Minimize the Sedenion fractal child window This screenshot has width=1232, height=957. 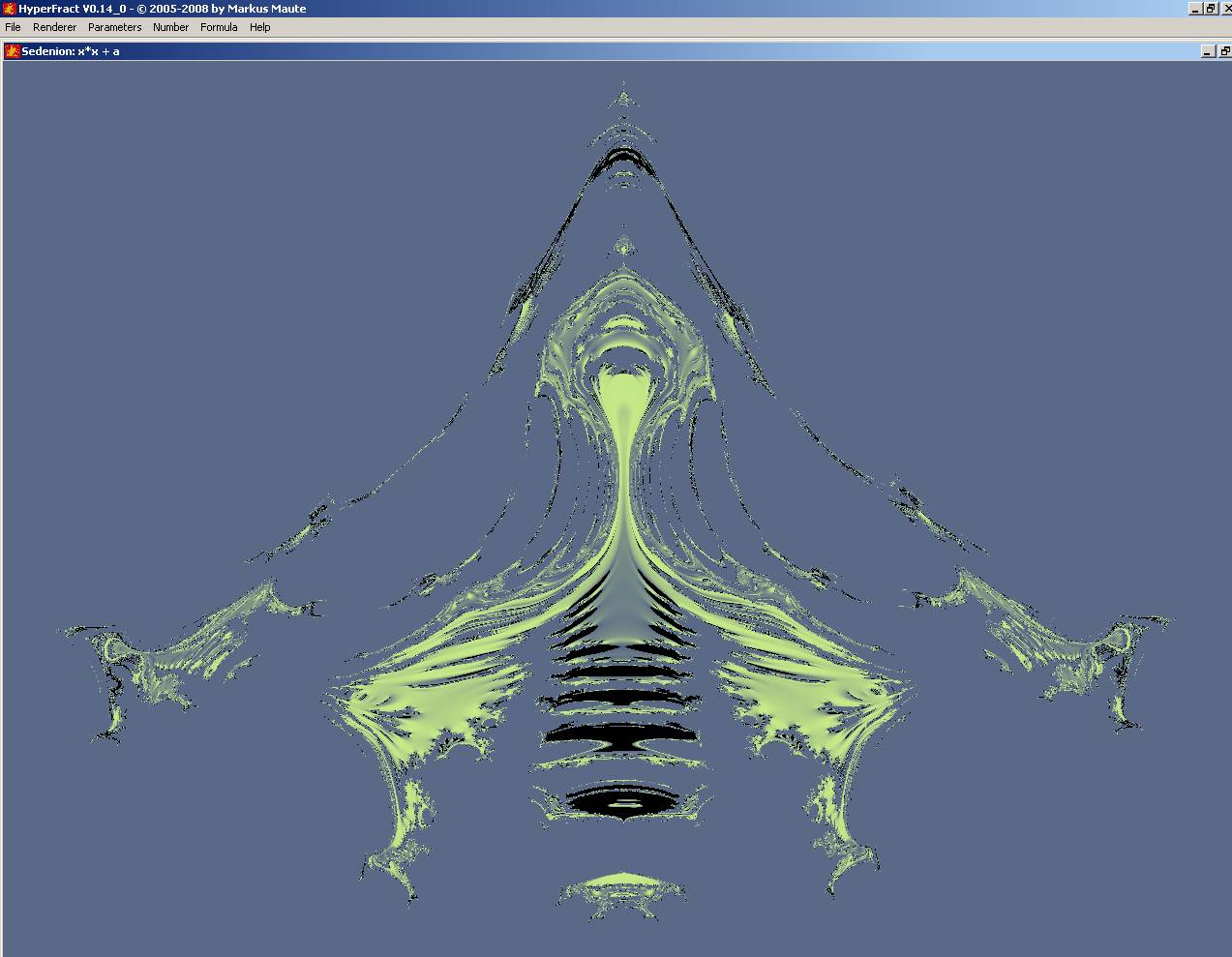point(1208,51)
